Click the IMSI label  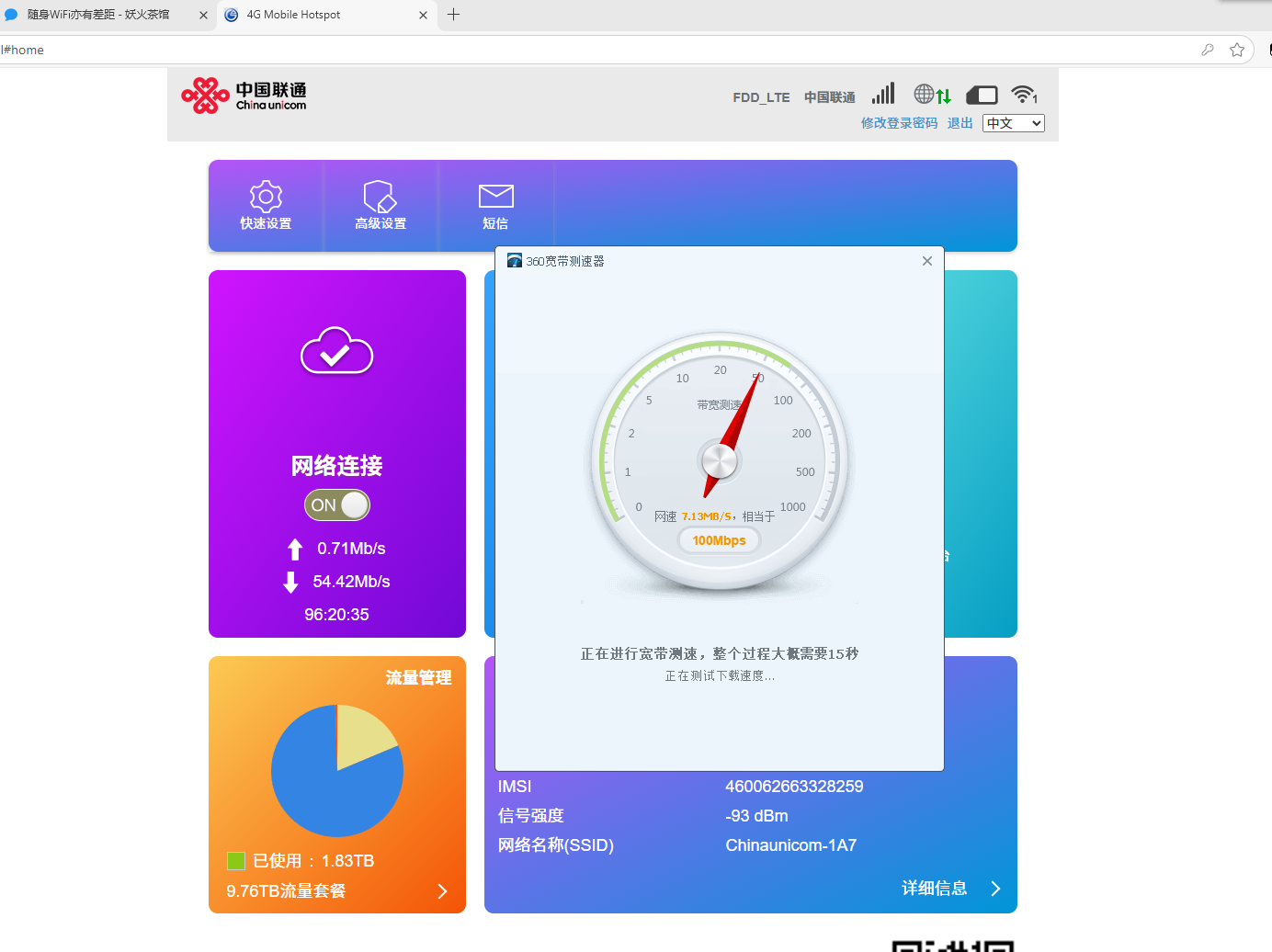(515, 787)
